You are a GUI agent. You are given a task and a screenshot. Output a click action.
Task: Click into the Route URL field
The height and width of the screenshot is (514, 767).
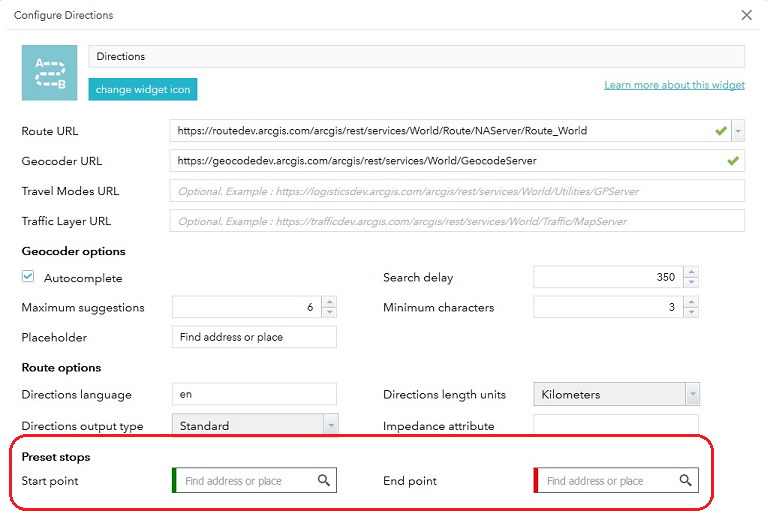tap(450, 131)
